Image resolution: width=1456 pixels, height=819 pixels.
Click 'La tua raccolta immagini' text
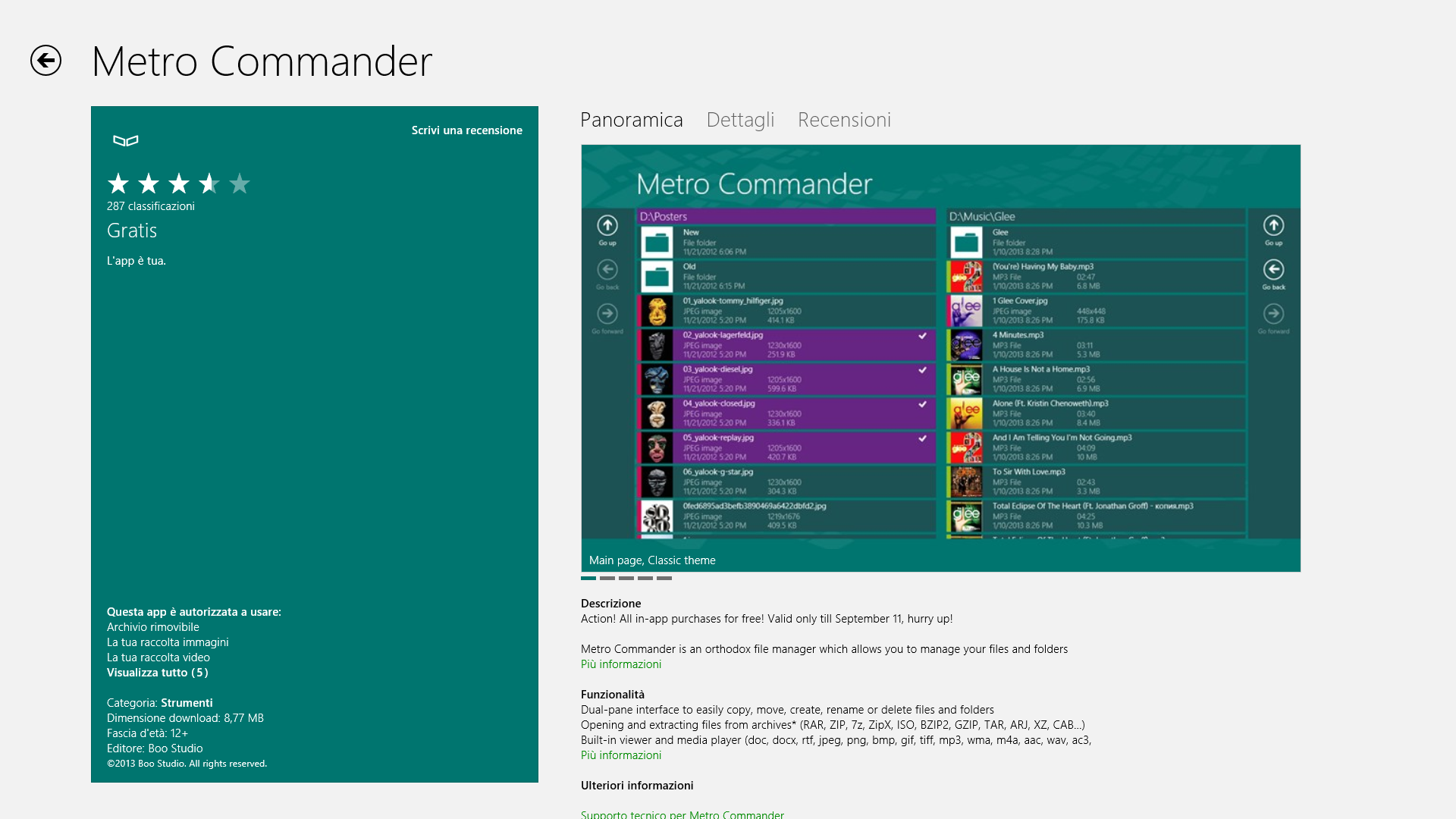pos(168,642)
